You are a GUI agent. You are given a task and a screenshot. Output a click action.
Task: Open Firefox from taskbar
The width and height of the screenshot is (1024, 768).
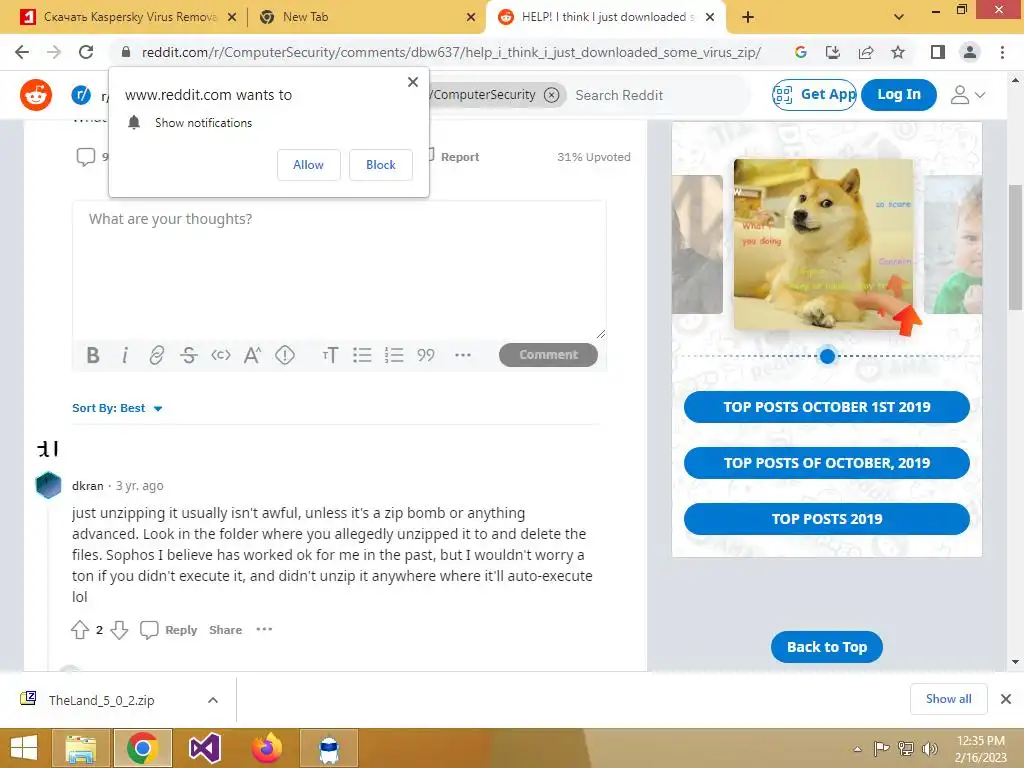266,748
